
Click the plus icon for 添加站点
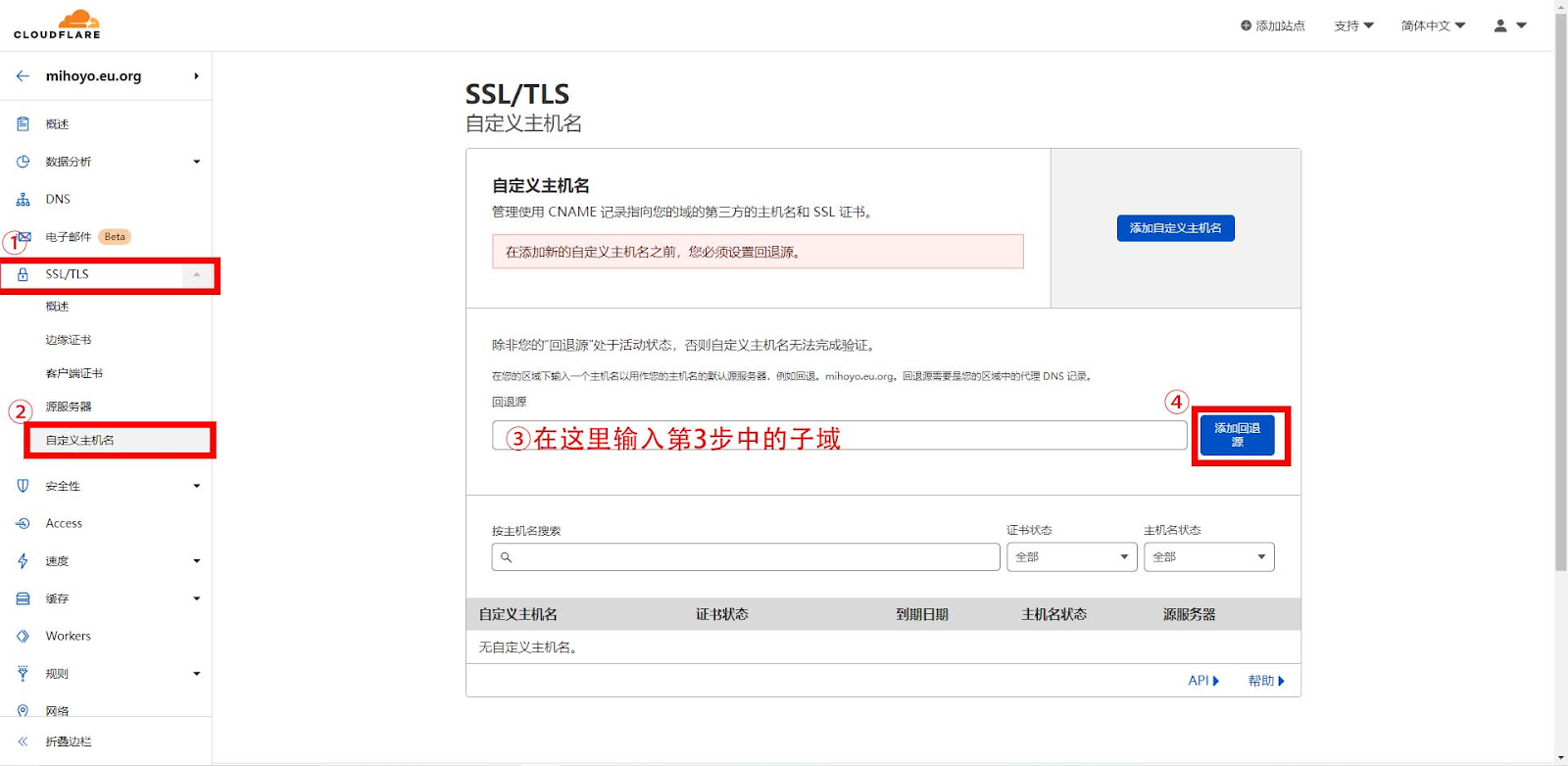(1246, 25)
